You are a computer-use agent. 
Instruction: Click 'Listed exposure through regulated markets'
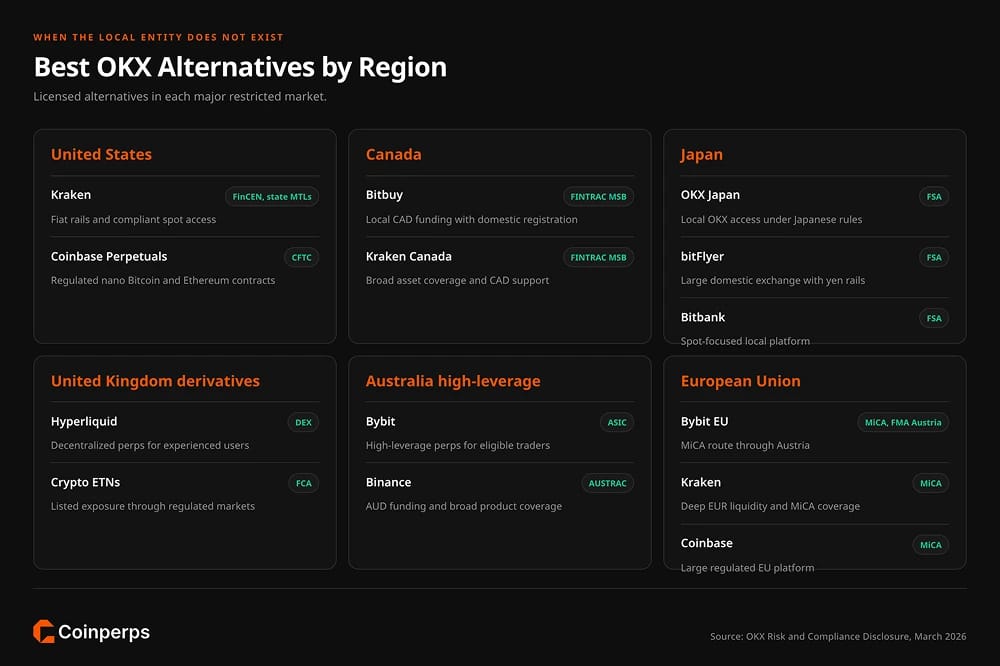pos(153,506)
